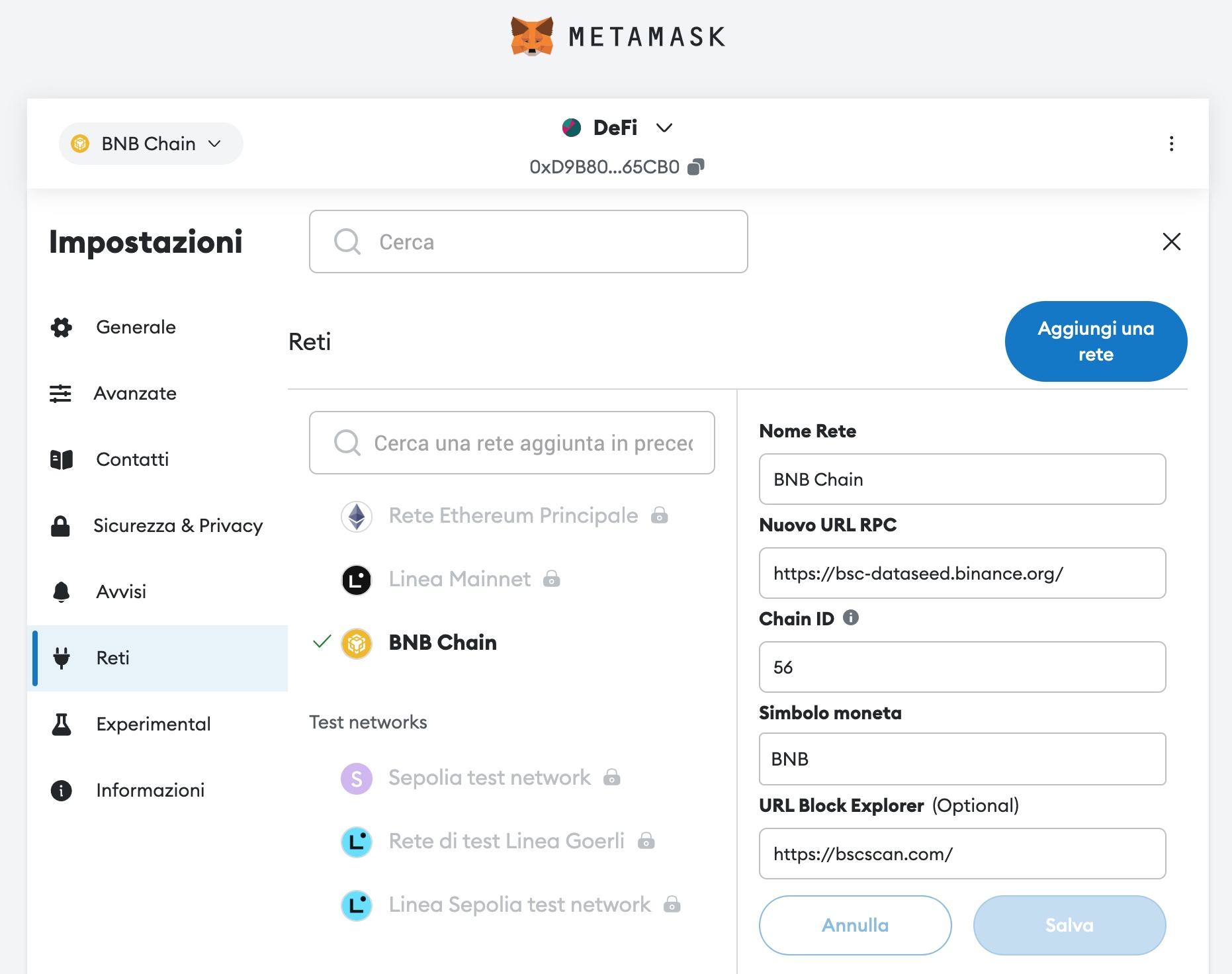The height and width of the screenshot is (974, 1232).
Task: Open Sicurezza & Privacy settings
Action: [157, 525]
